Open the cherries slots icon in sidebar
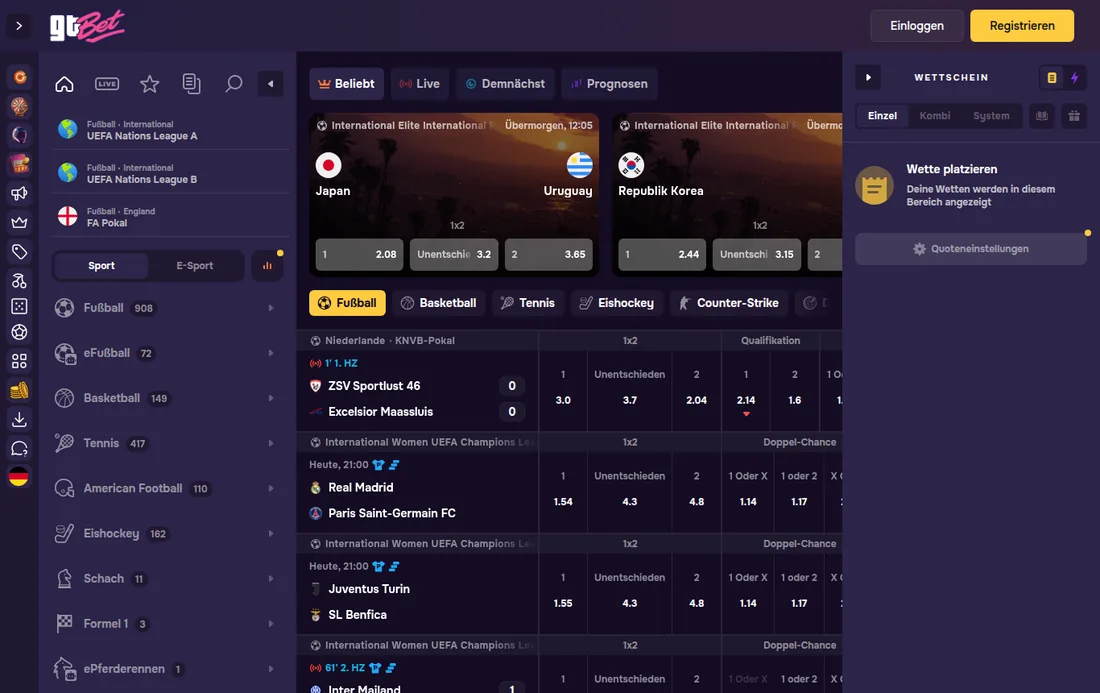 click(x=19, y=281)
